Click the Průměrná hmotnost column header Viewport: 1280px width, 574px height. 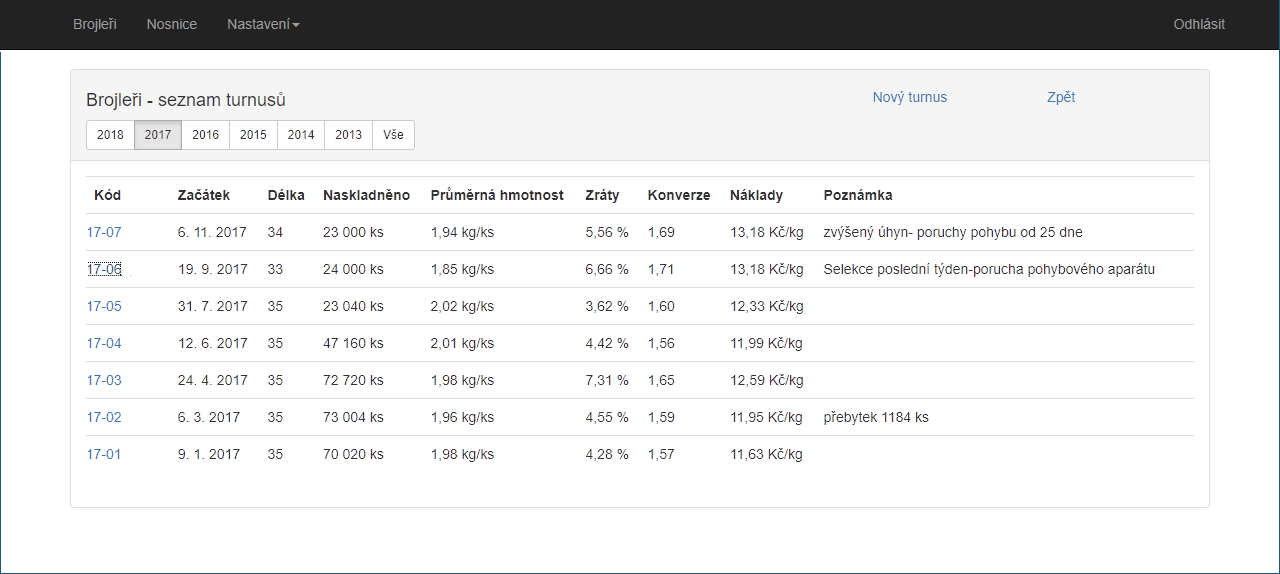pos(497,195)
